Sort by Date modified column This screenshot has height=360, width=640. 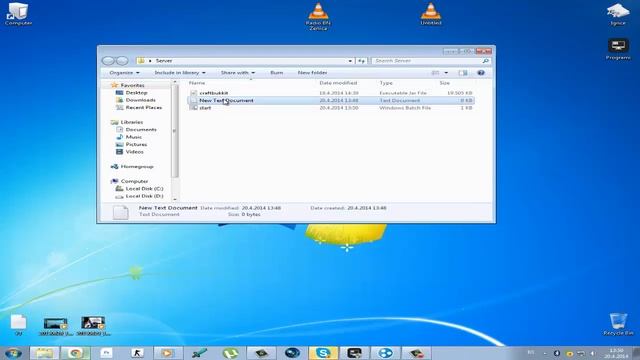[338, 83]
